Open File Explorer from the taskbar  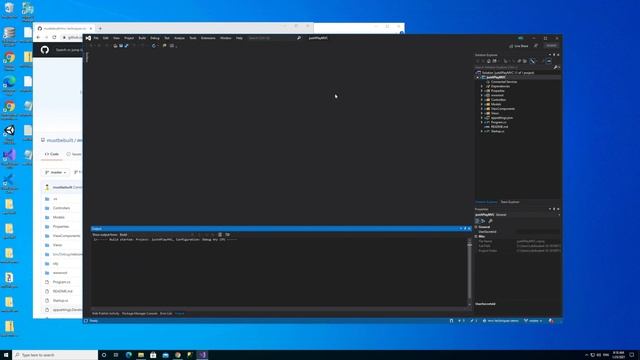tap(141, 355)
